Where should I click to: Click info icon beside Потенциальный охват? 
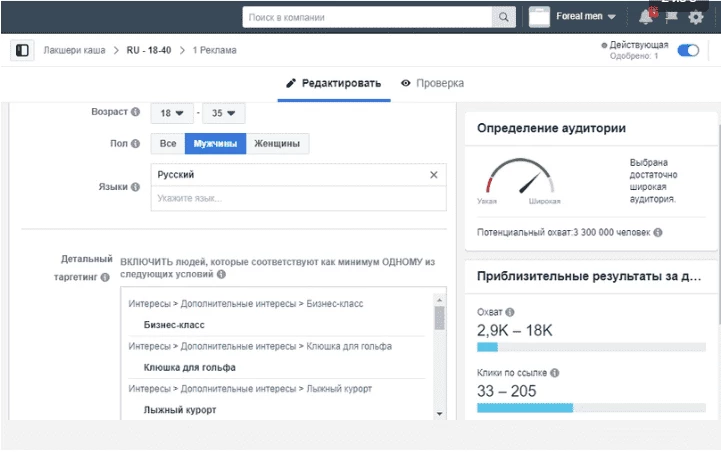point(658,232)
